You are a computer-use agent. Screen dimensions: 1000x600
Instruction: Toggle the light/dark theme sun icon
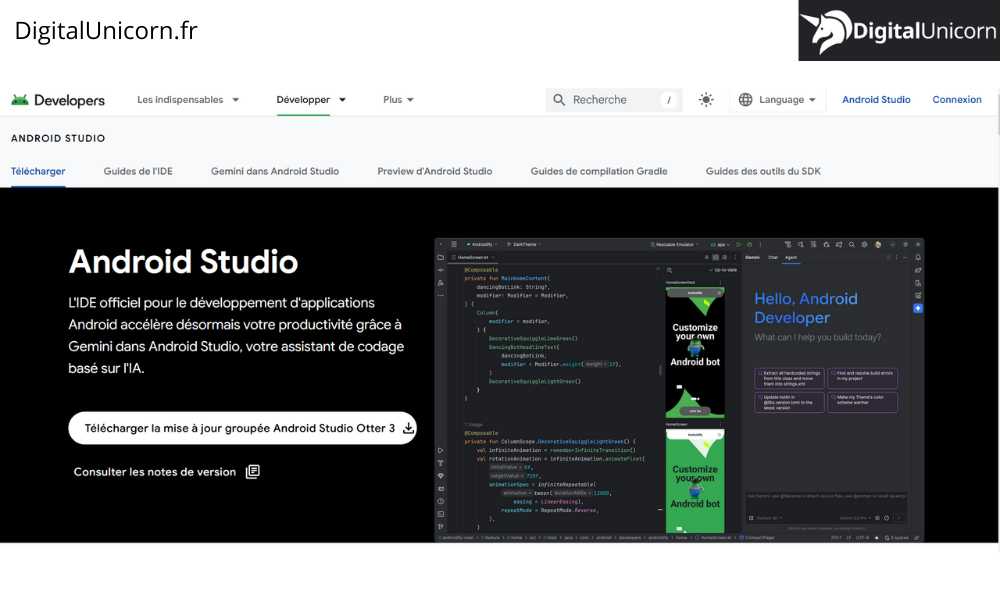[x=706, y=99]
